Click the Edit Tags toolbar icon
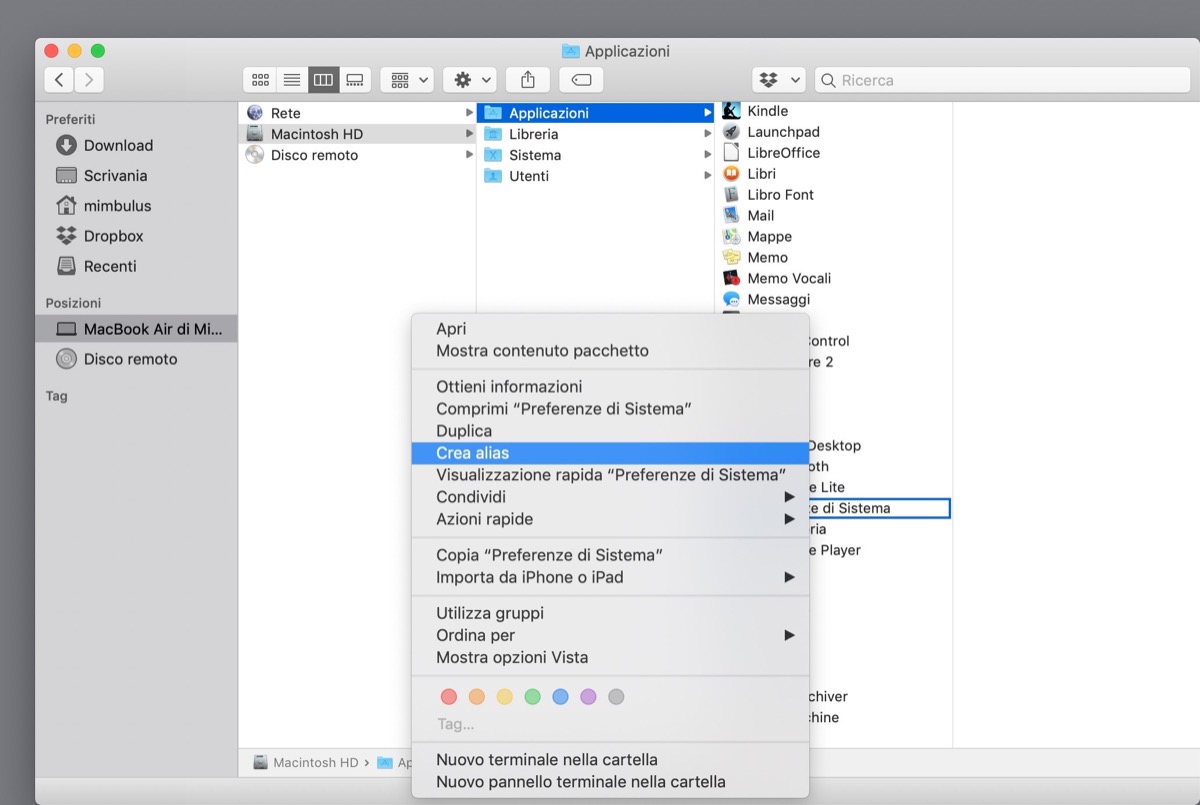This screenshot has width=1200, height=805. click(x=582, y=80)
